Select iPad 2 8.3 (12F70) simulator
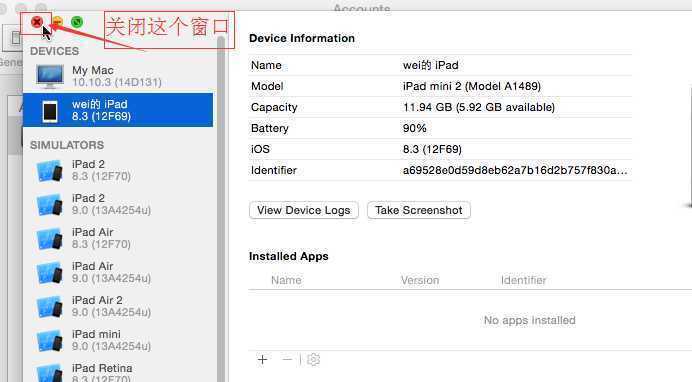Image resolution: width=692 pixels, height=382 pixels. (118, 170)
